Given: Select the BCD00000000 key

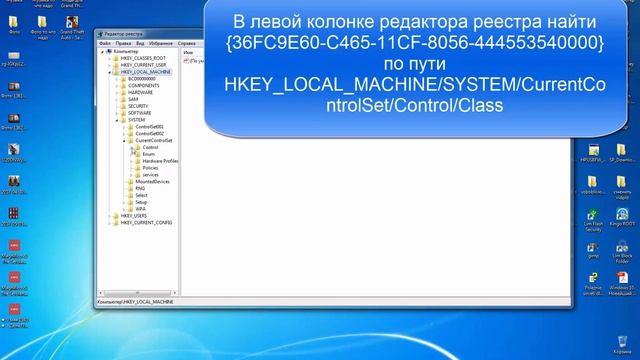Looking at the screenshot, I should pyautogui.click(x=142, y=79).
